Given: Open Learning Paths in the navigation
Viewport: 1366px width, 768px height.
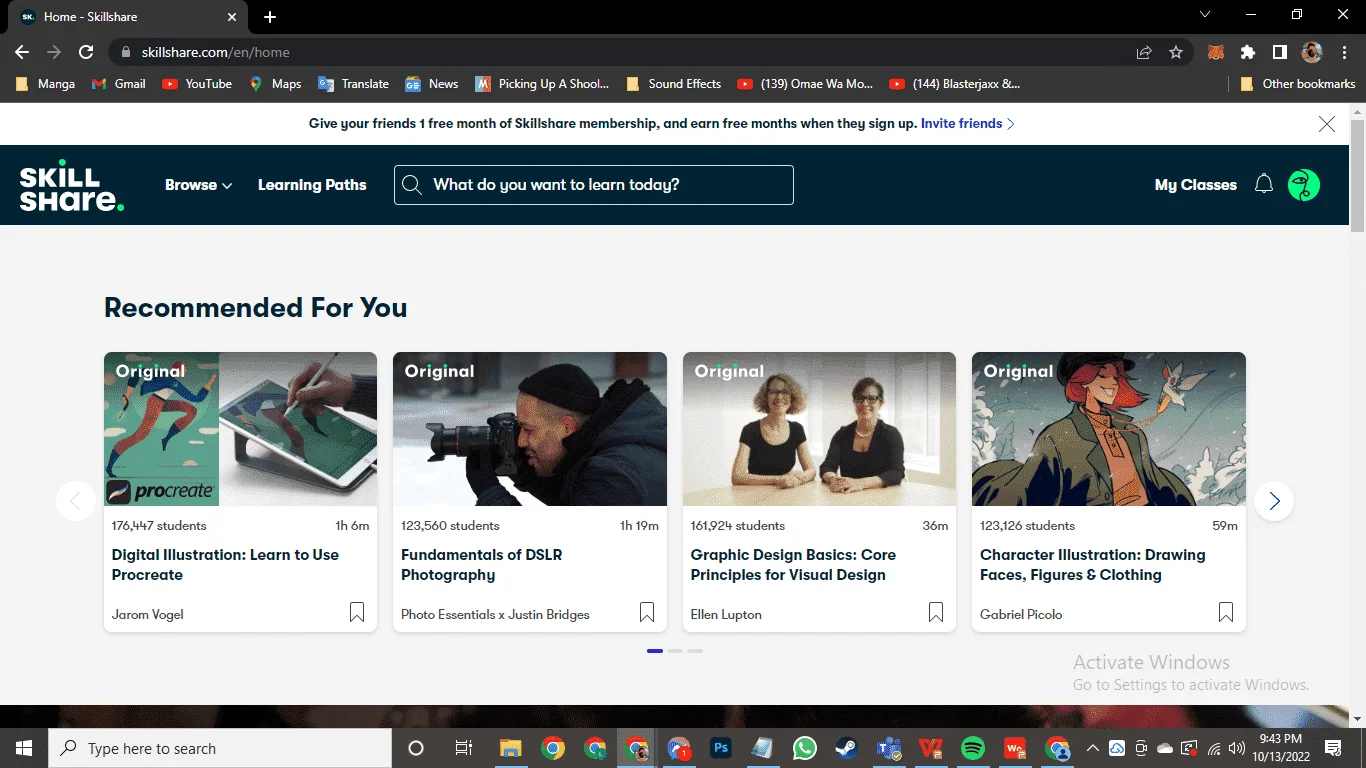Looking at the screenshot, I should [312, 185].
